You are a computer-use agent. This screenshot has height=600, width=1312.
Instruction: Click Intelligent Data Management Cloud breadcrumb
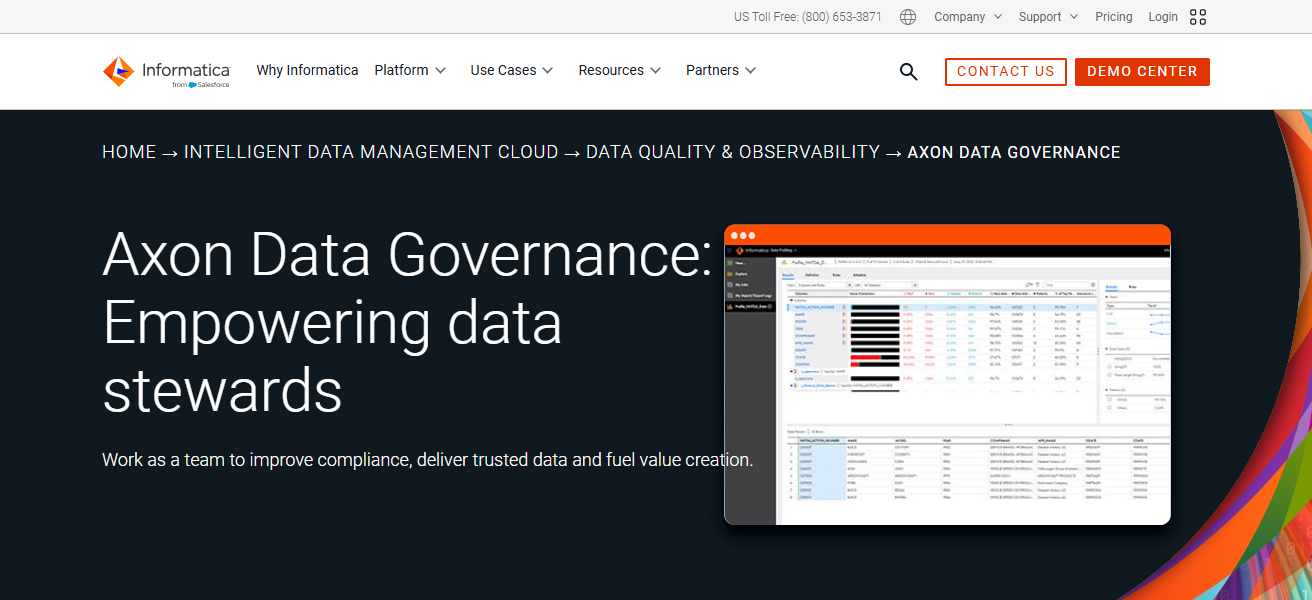371,153
